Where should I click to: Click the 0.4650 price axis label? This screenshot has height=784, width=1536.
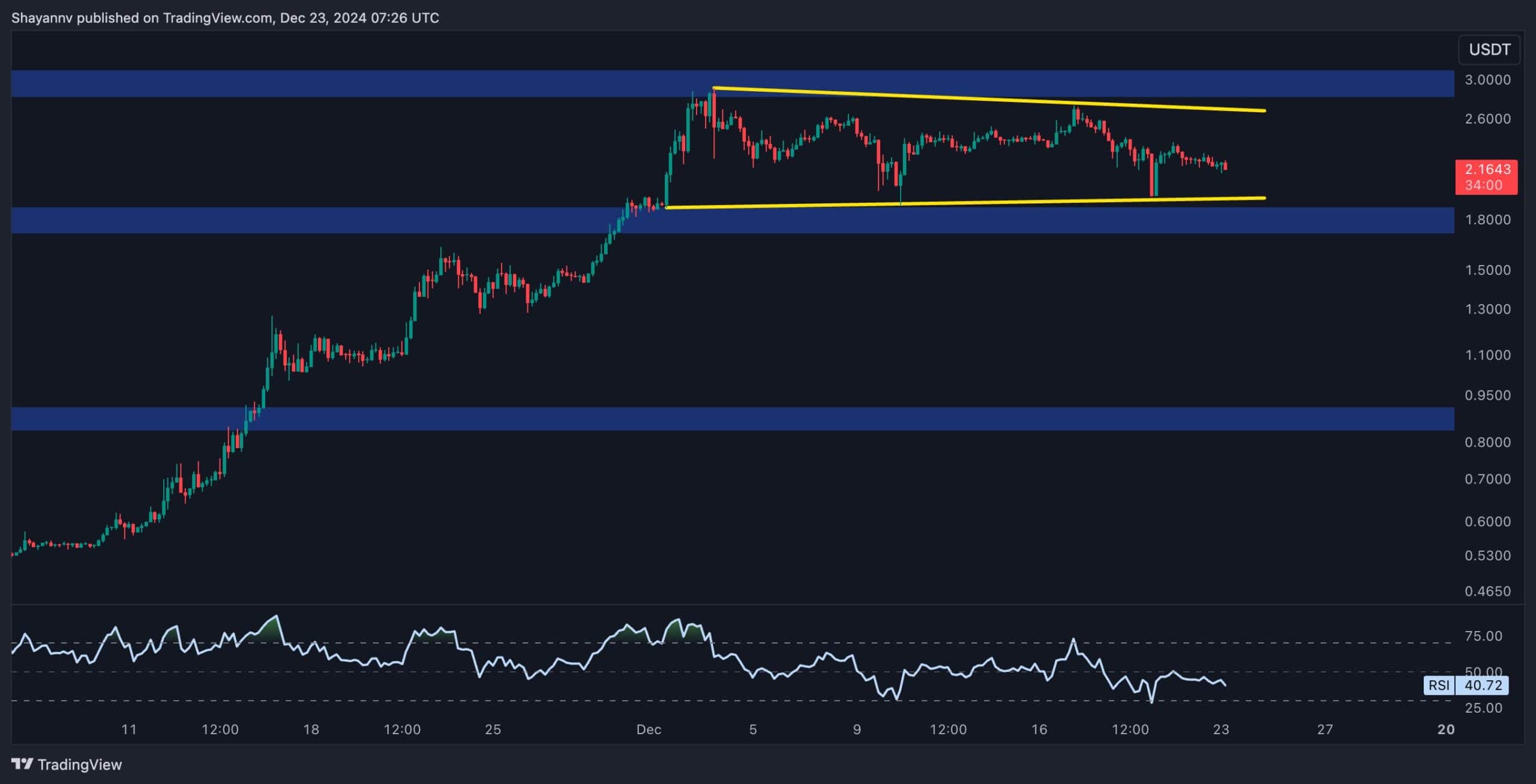point(1487,591)
